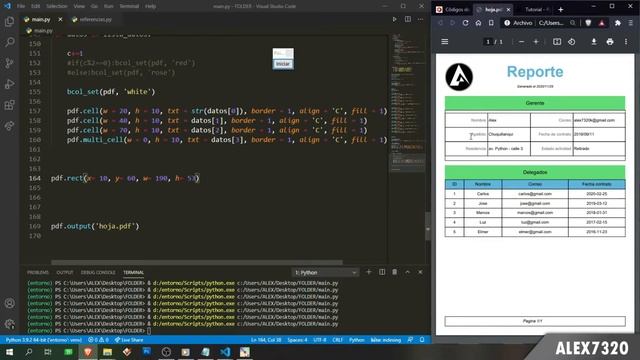Fit the PDF to page
The height and width of the screenshot is (360, 640).
[x=557, y=42]
